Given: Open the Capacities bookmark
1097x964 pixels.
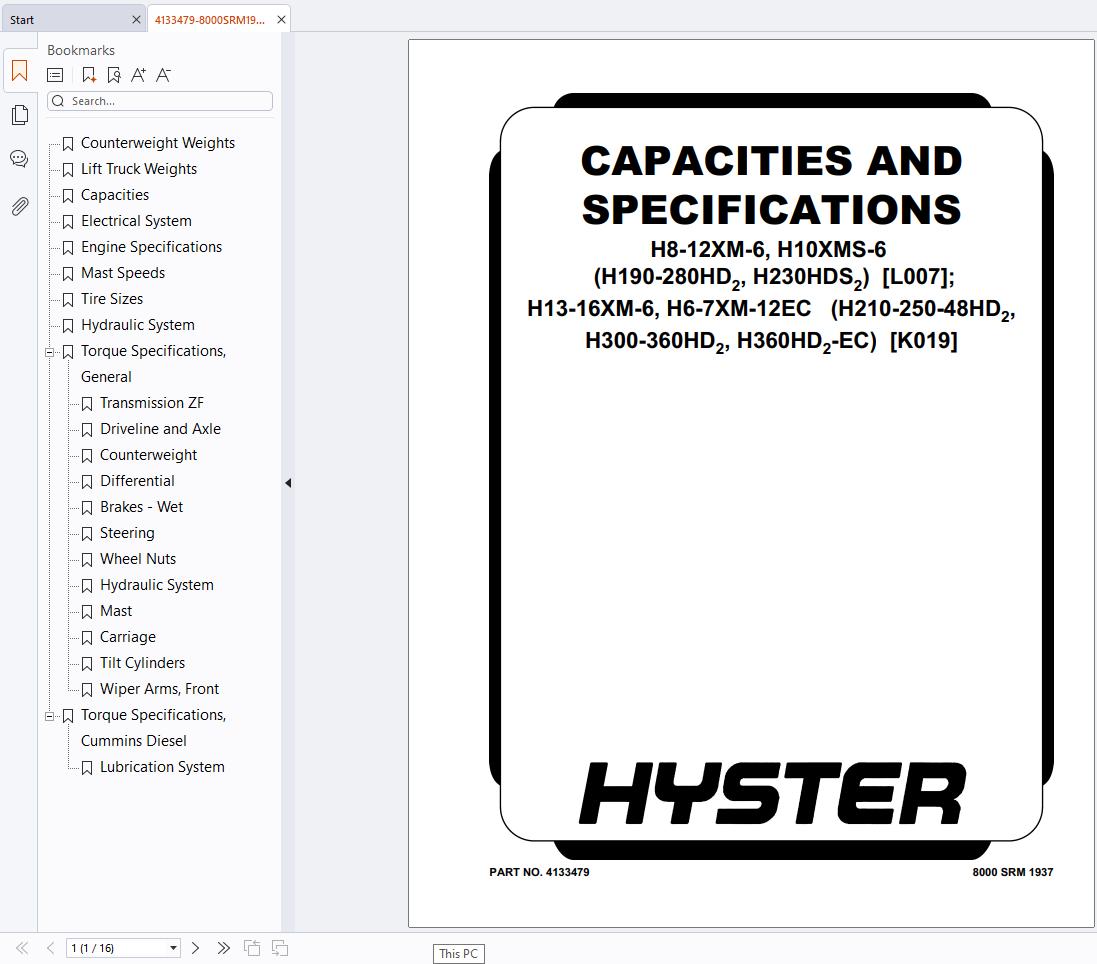Looking at the screenshot, I should tap(115, 194).
